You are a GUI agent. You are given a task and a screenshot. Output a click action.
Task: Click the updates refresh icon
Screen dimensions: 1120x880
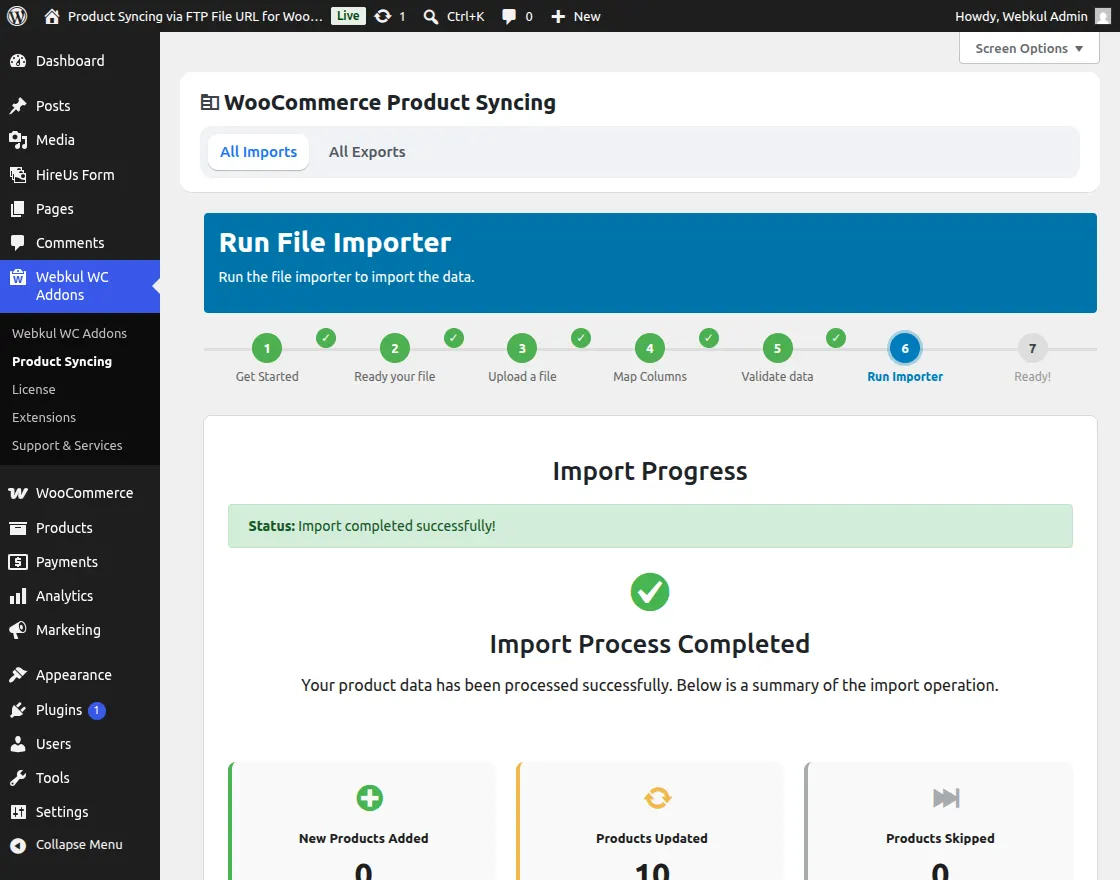tap(383, 16)
